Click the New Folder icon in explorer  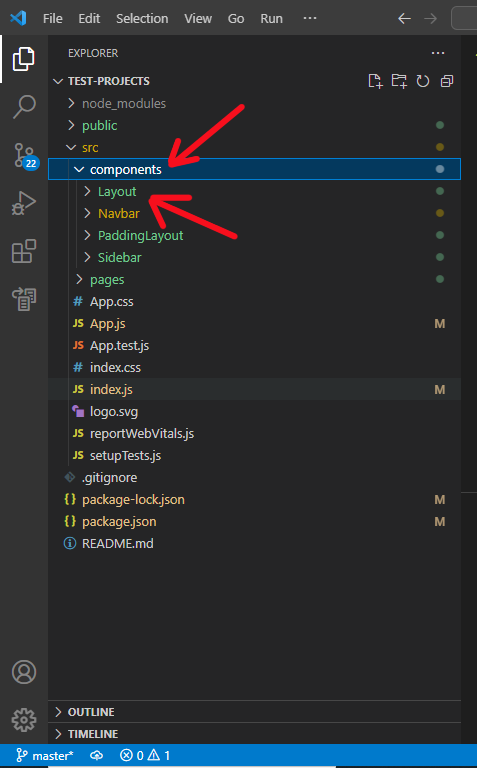(x=399, y=81)
